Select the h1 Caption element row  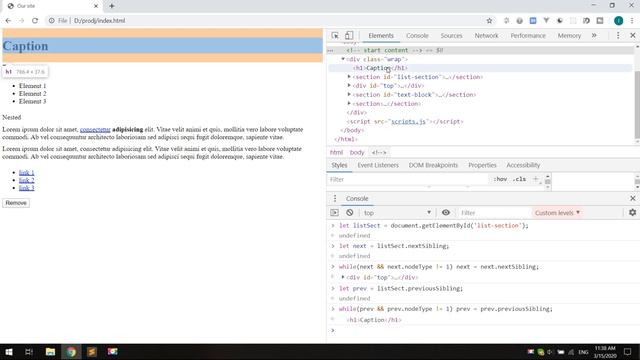click(480, 68)
